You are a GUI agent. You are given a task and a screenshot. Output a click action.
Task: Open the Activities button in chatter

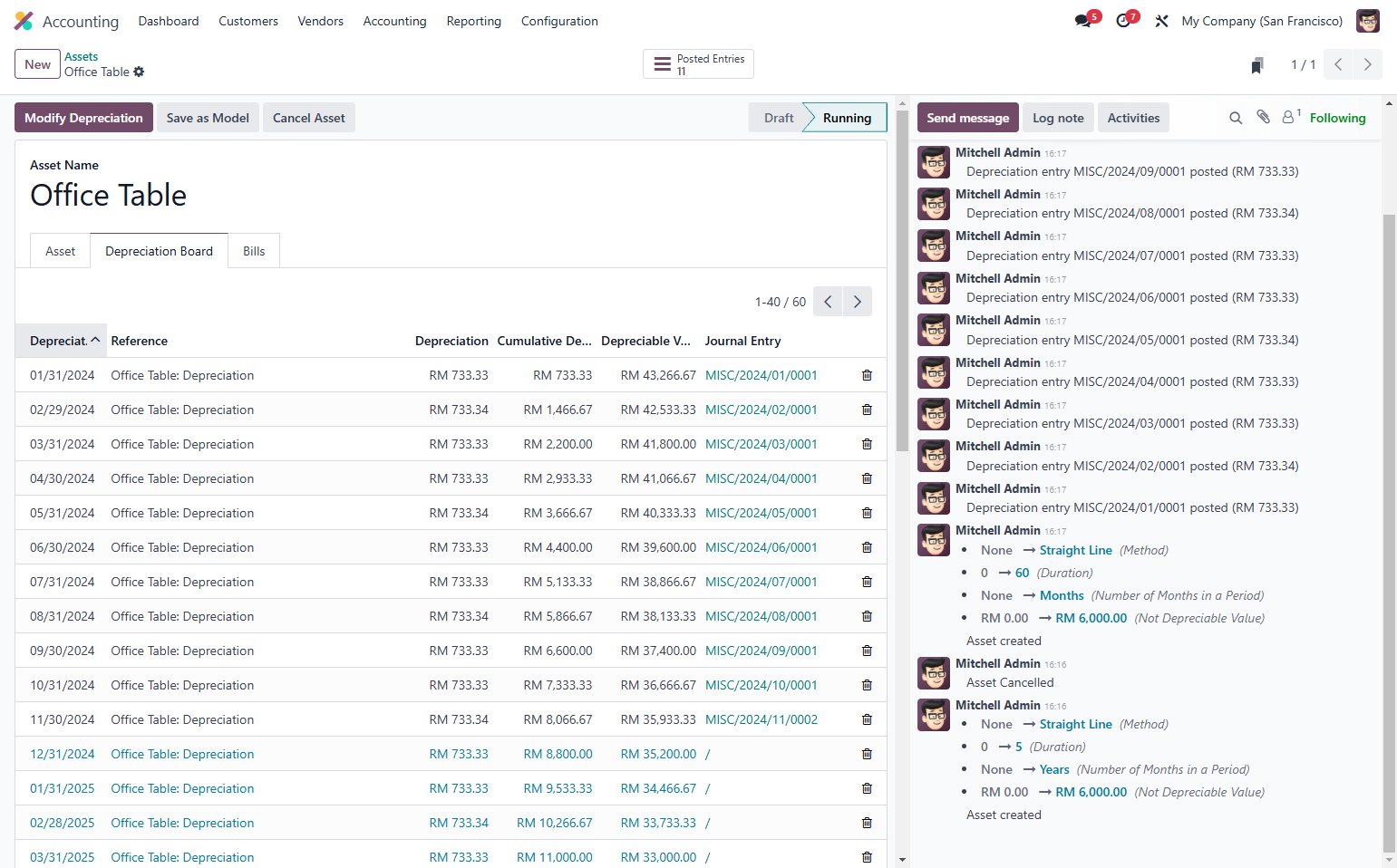[x=1133, y=118]
